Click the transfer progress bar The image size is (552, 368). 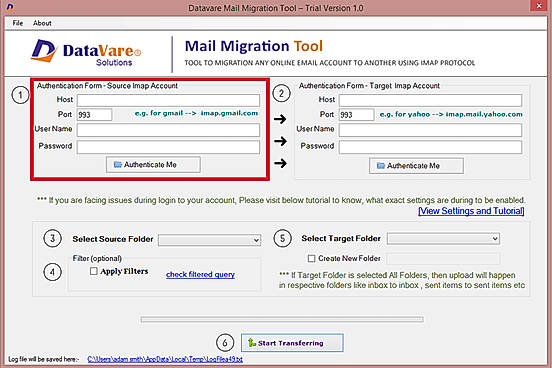pyautogui.click(x=282, y=319)
